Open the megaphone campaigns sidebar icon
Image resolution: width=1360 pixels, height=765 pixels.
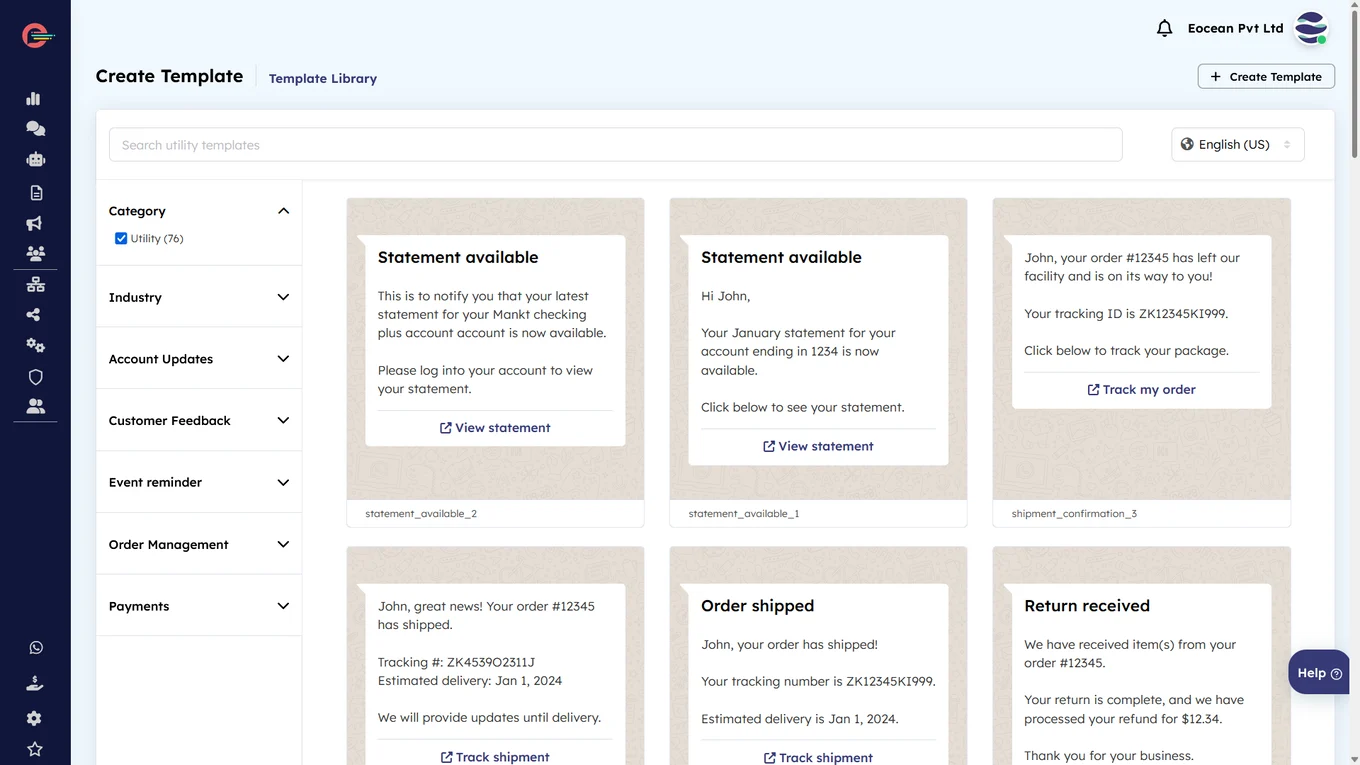[35, 223]
